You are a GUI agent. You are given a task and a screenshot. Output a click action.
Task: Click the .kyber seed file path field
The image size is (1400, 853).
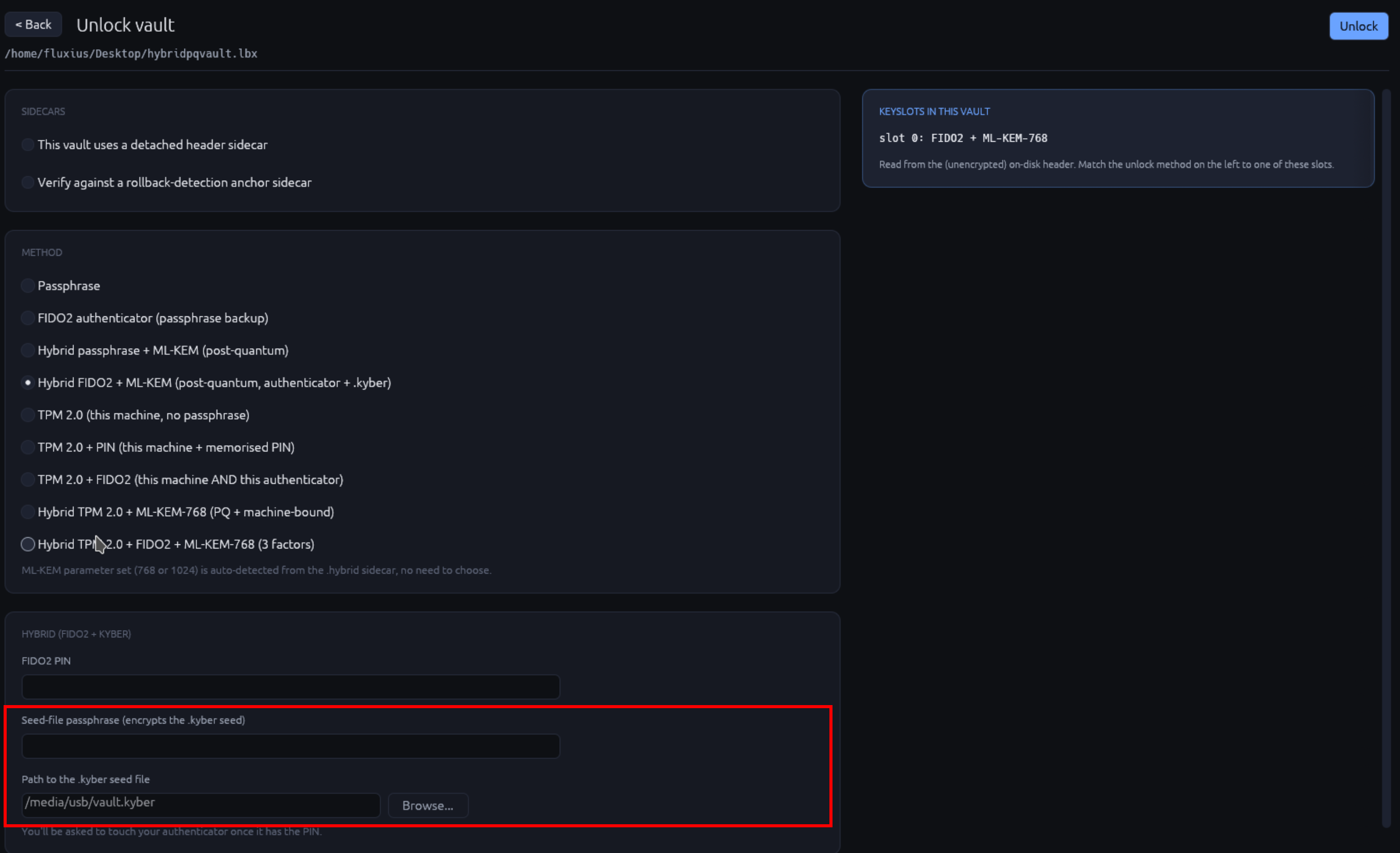[x=201, y=805]
